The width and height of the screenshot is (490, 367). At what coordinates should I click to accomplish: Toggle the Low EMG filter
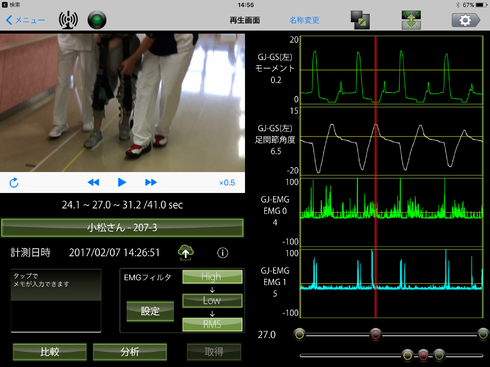212,300
